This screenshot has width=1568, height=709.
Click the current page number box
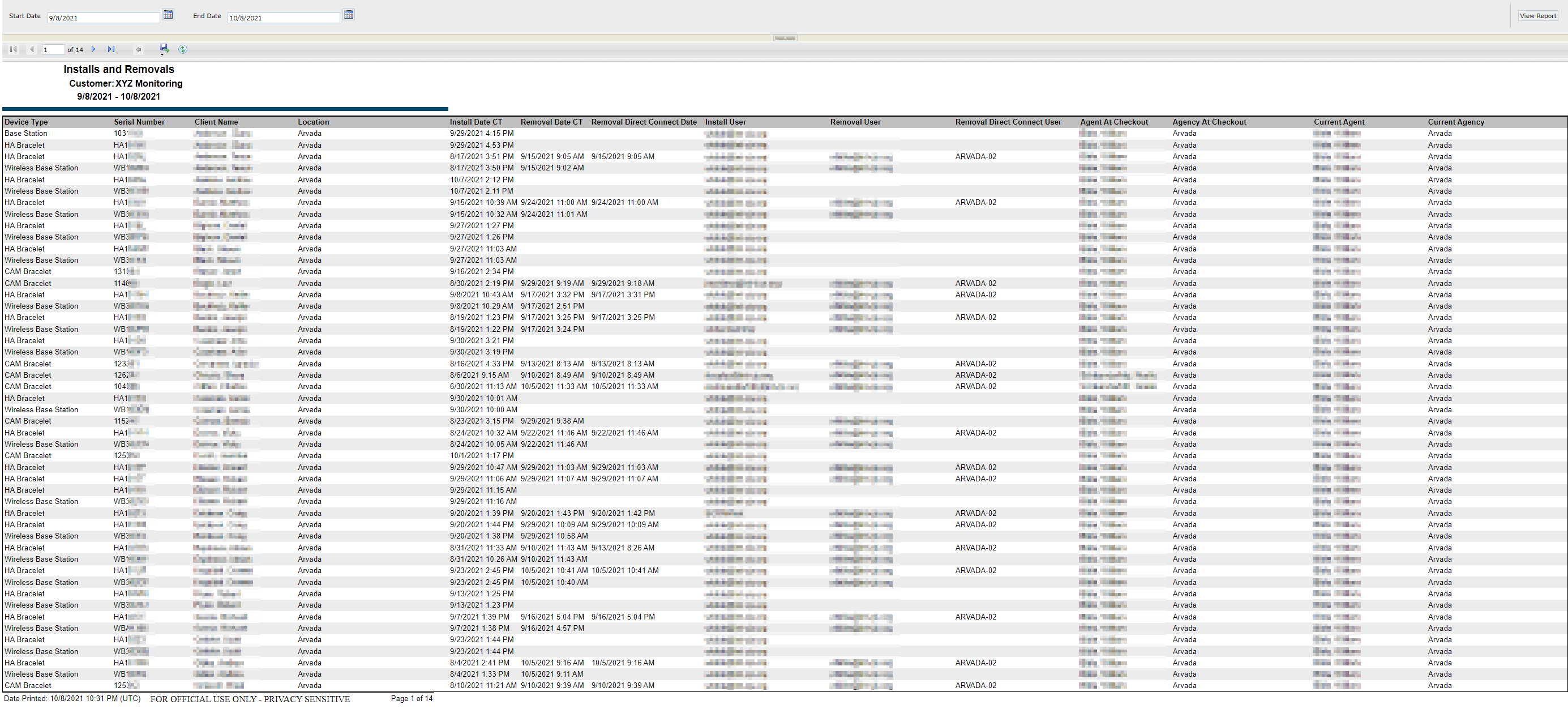click(x=52, y=49)
